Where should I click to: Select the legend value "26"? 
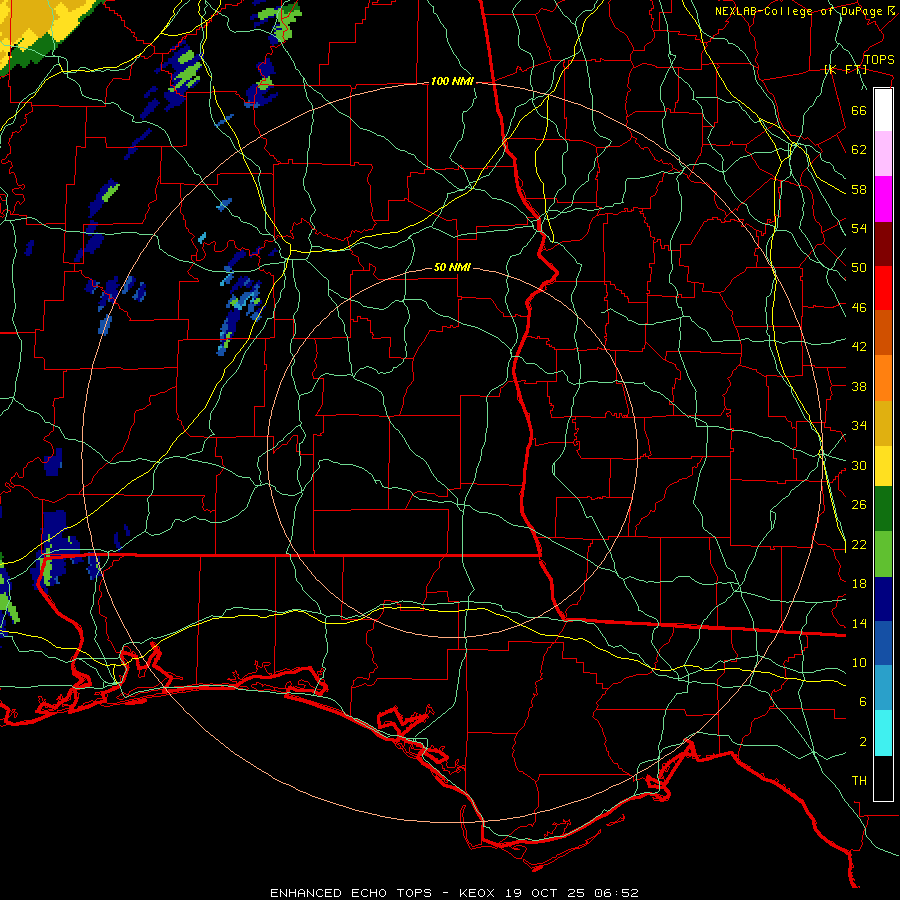[x=859, y=505]
